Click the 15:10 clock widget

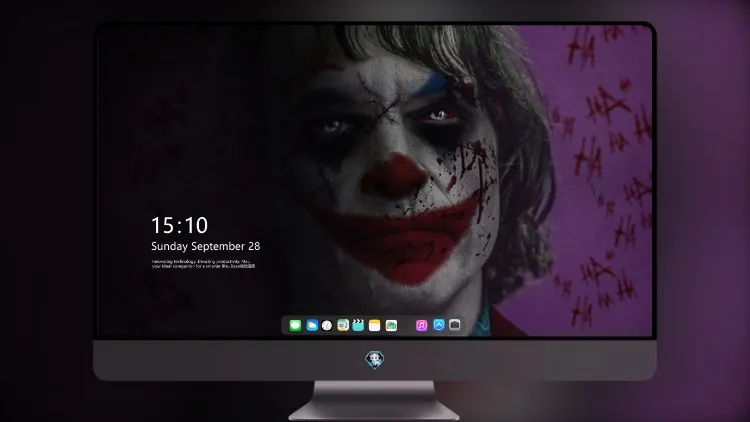tap(179, 225)
